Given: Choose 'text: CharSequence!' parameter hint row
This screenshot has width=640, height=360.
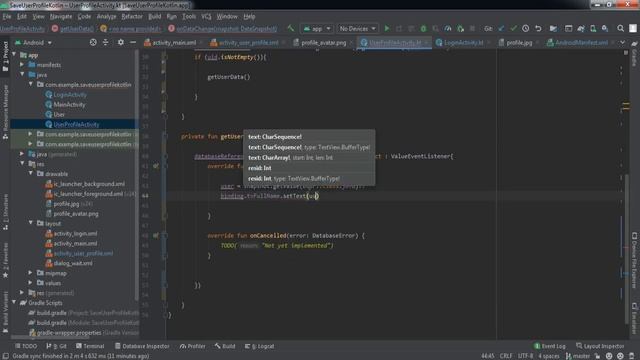Looking at the screenshot, I should coord(309,137).
